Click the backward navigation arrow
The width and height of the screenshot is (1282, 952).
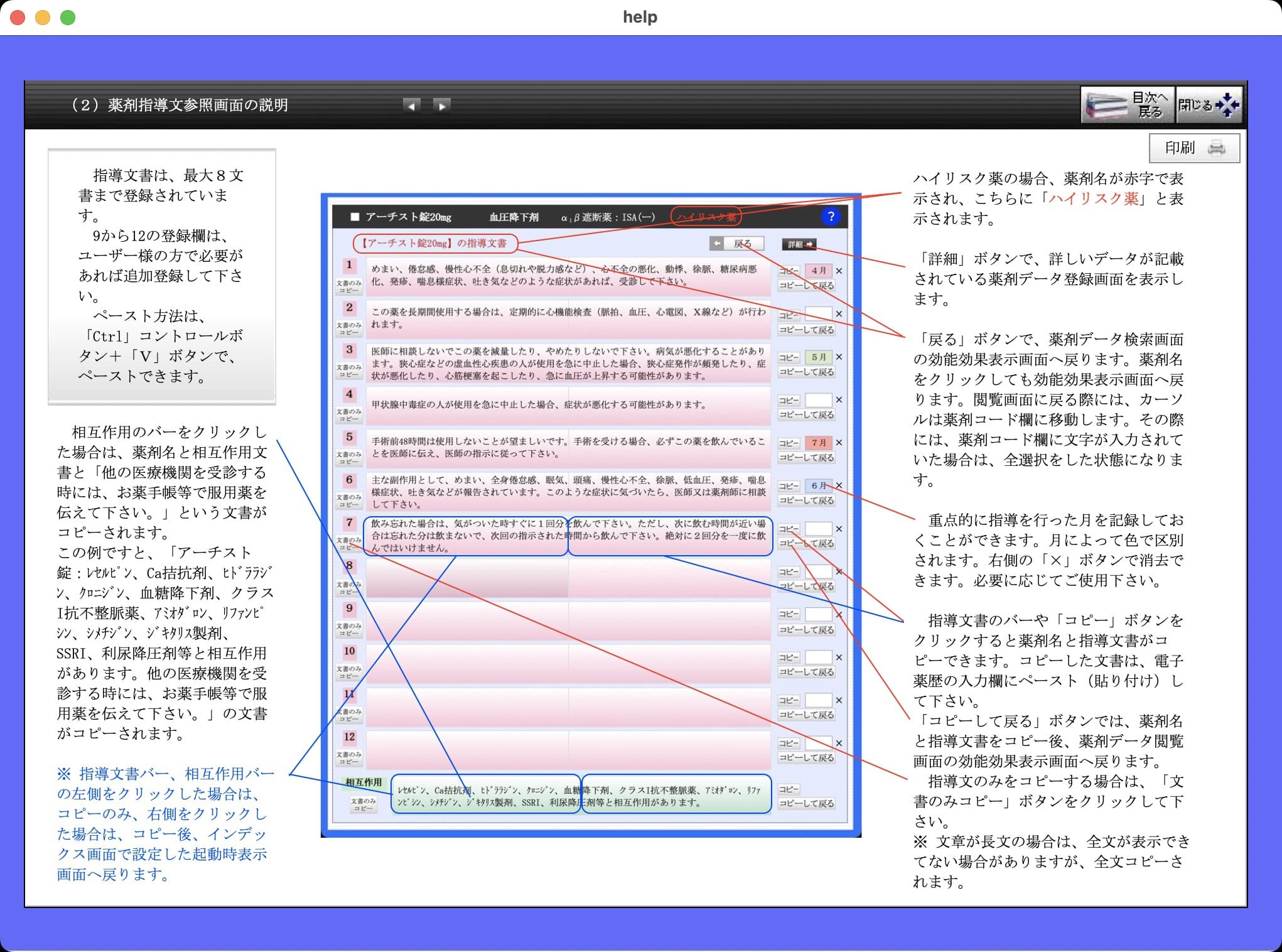(412, 105)
